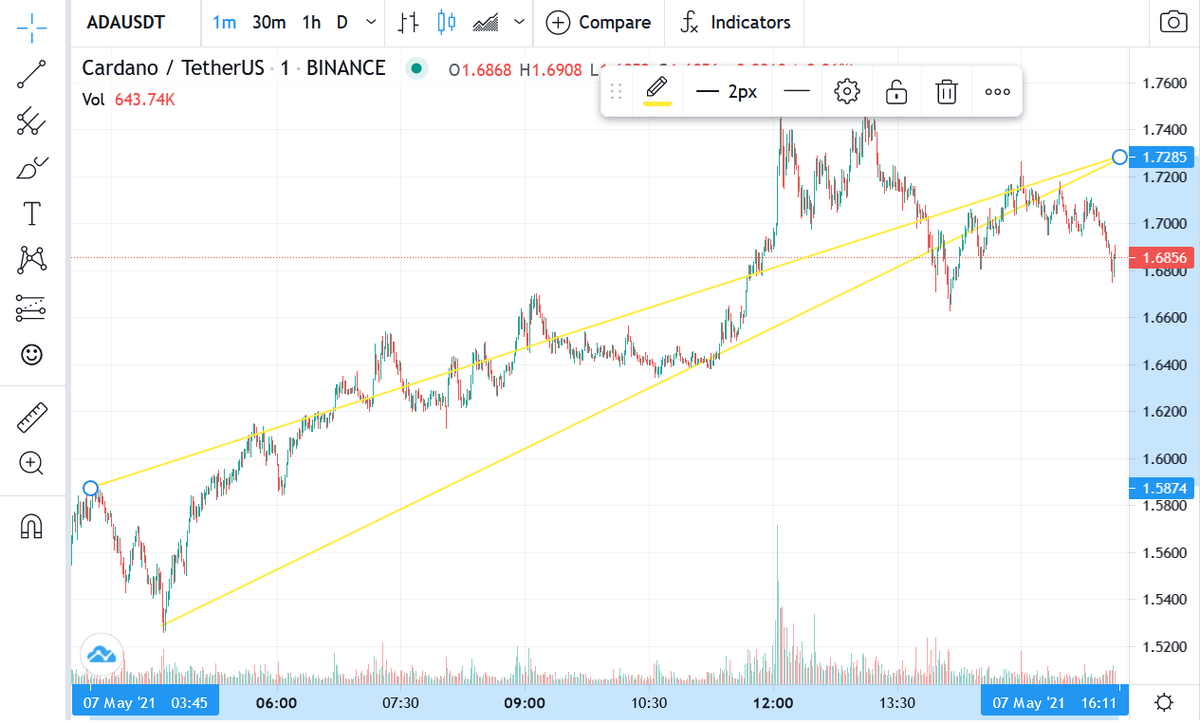This screenshot has width=1200, height=725.
Task: Switch to daily D timeframe
Action: click(343, 22)
